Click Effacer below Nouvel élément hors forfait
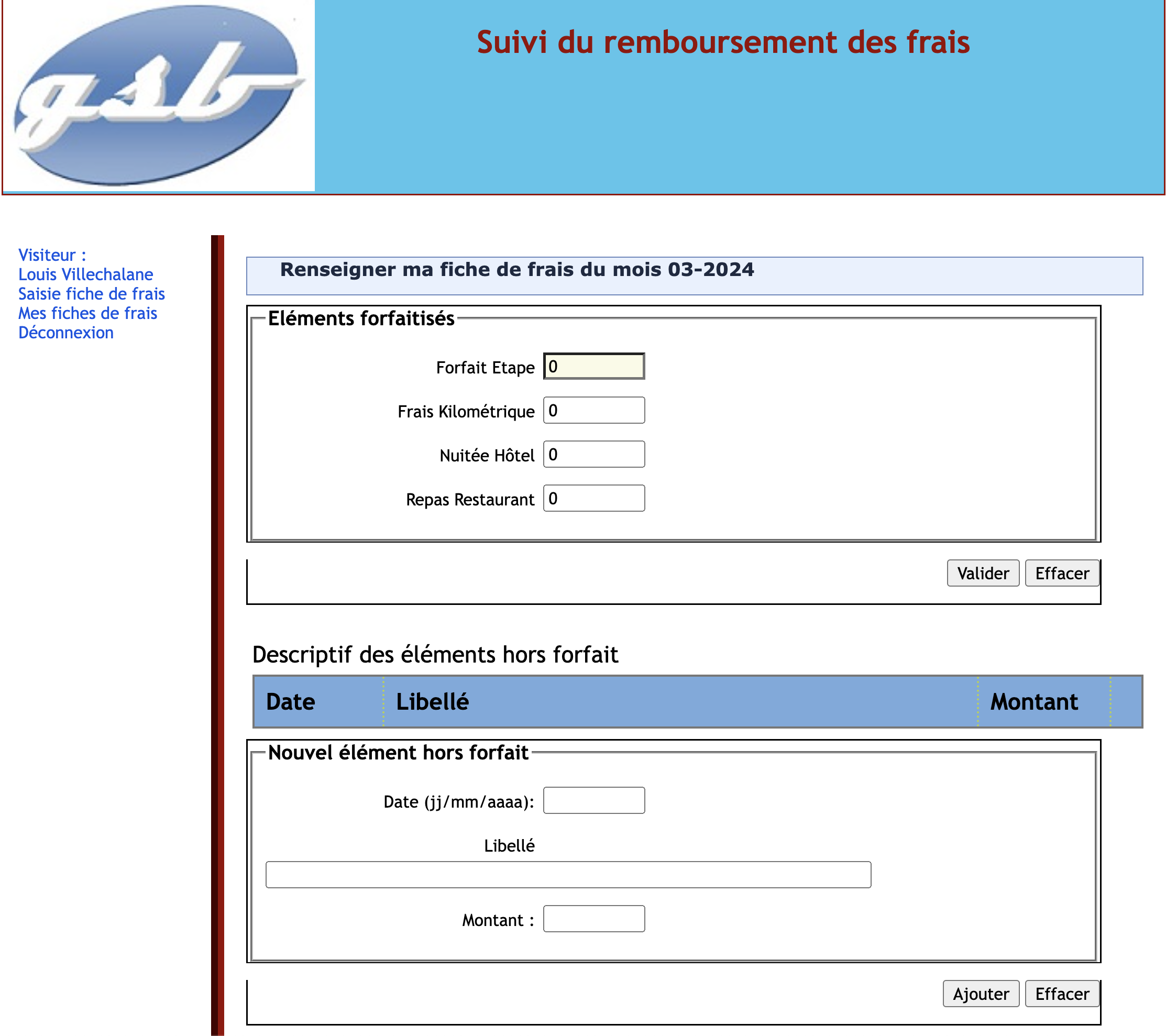 [x=1061, y=994]
